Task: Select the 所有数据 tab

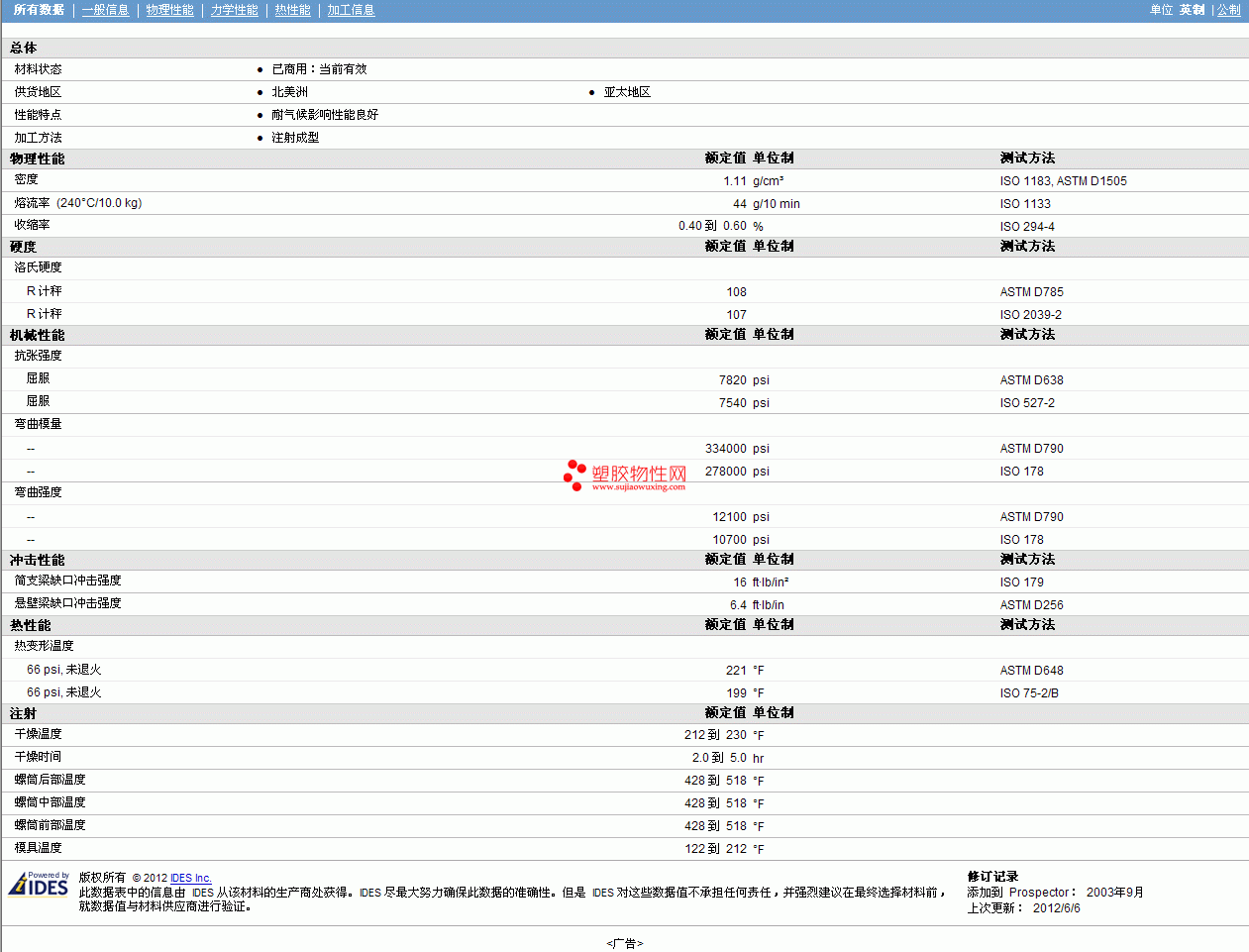Action: 39,10
